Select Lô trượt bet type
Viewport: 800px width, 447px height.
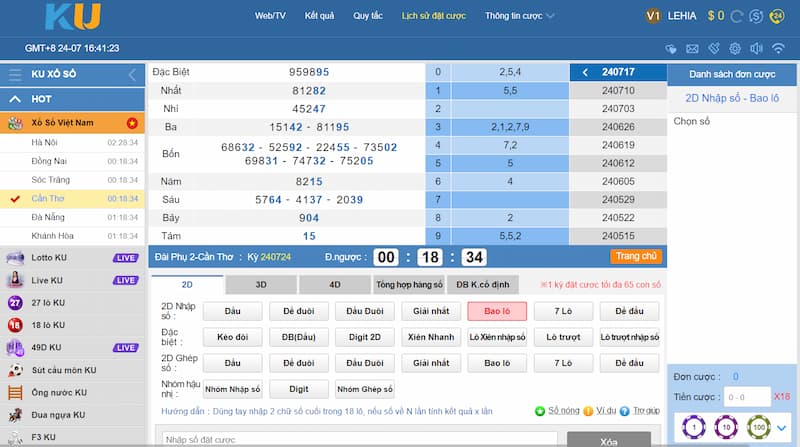click(563, 337)
